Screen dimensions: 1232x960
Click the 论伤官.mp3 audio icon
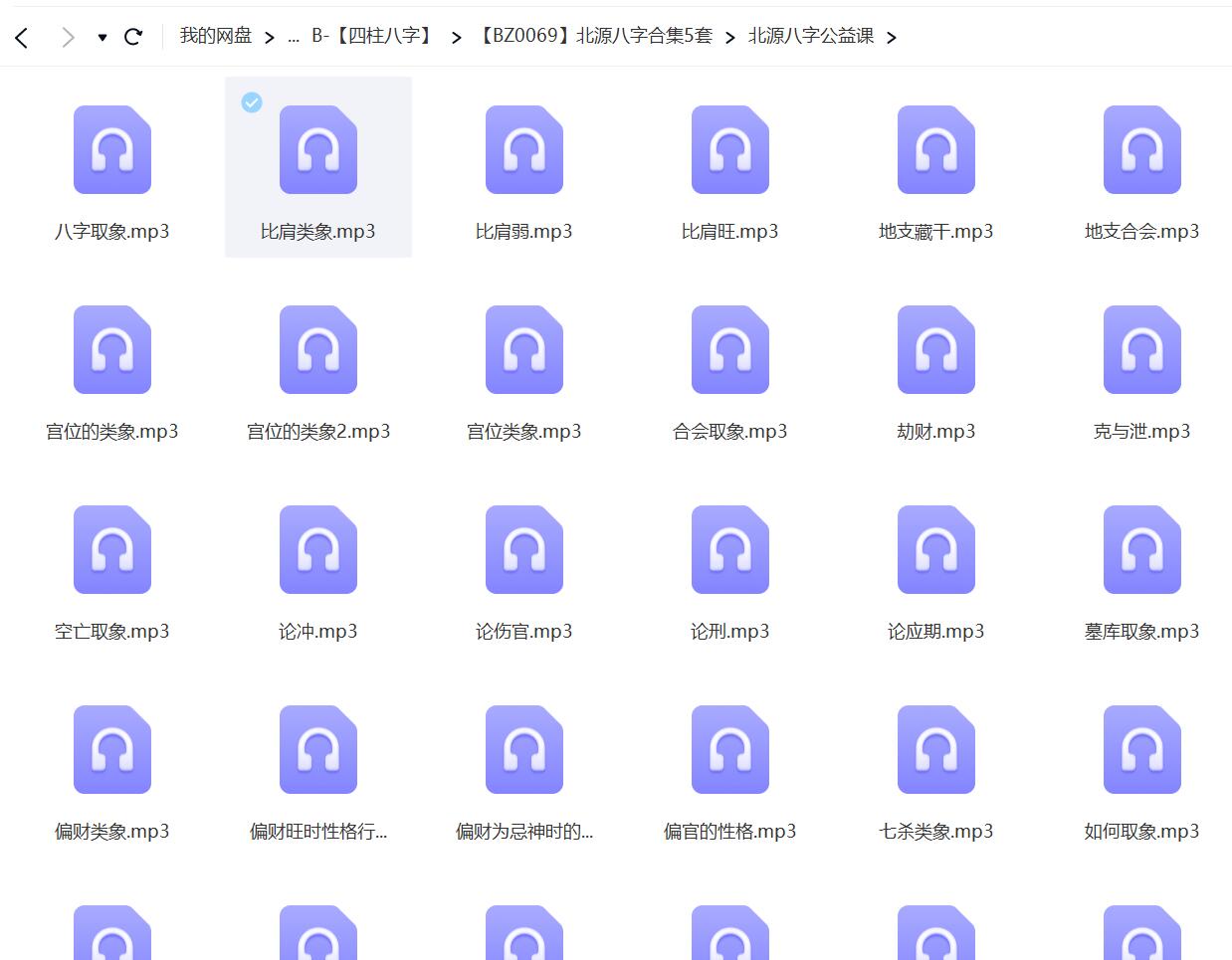coord(523,550)
